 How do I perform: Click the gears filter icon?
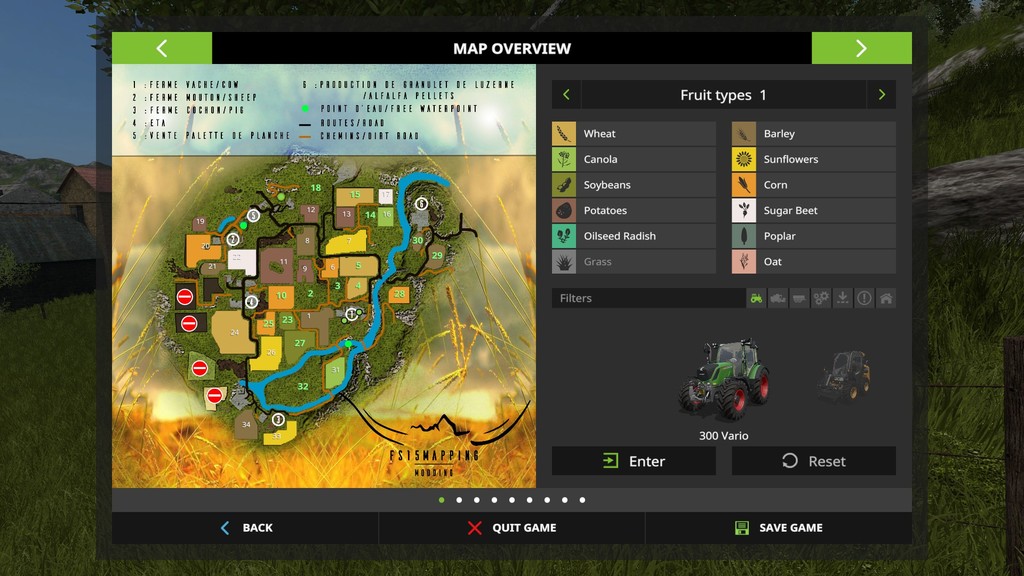click(x=821, y=298)
